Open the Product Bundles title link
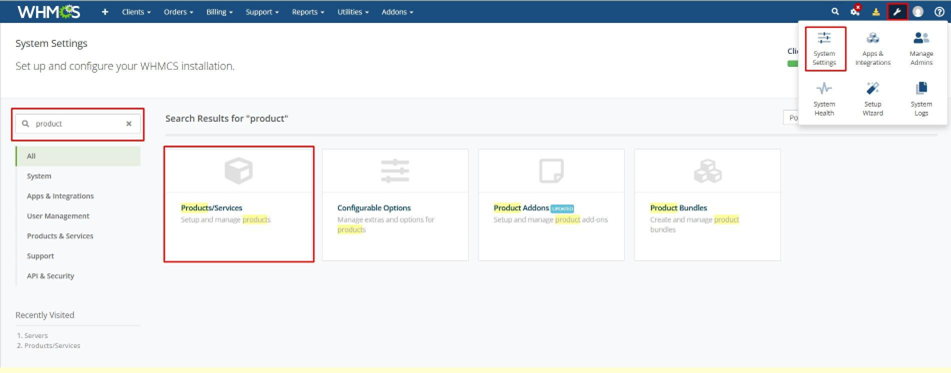 coord(679,207)
